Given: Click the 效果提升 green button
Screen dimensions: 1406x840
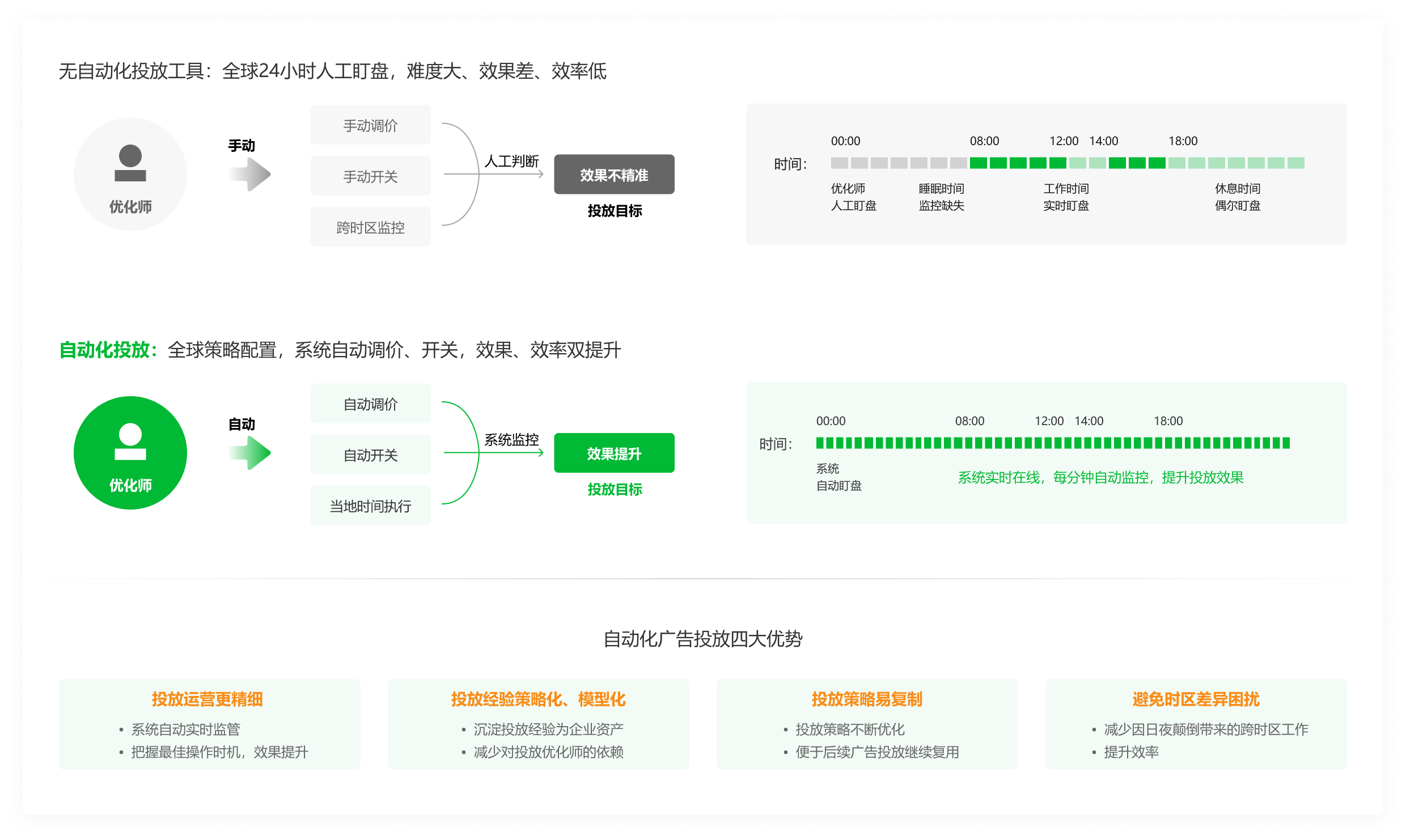Looking at the screenshot, I should coord(614,452).
